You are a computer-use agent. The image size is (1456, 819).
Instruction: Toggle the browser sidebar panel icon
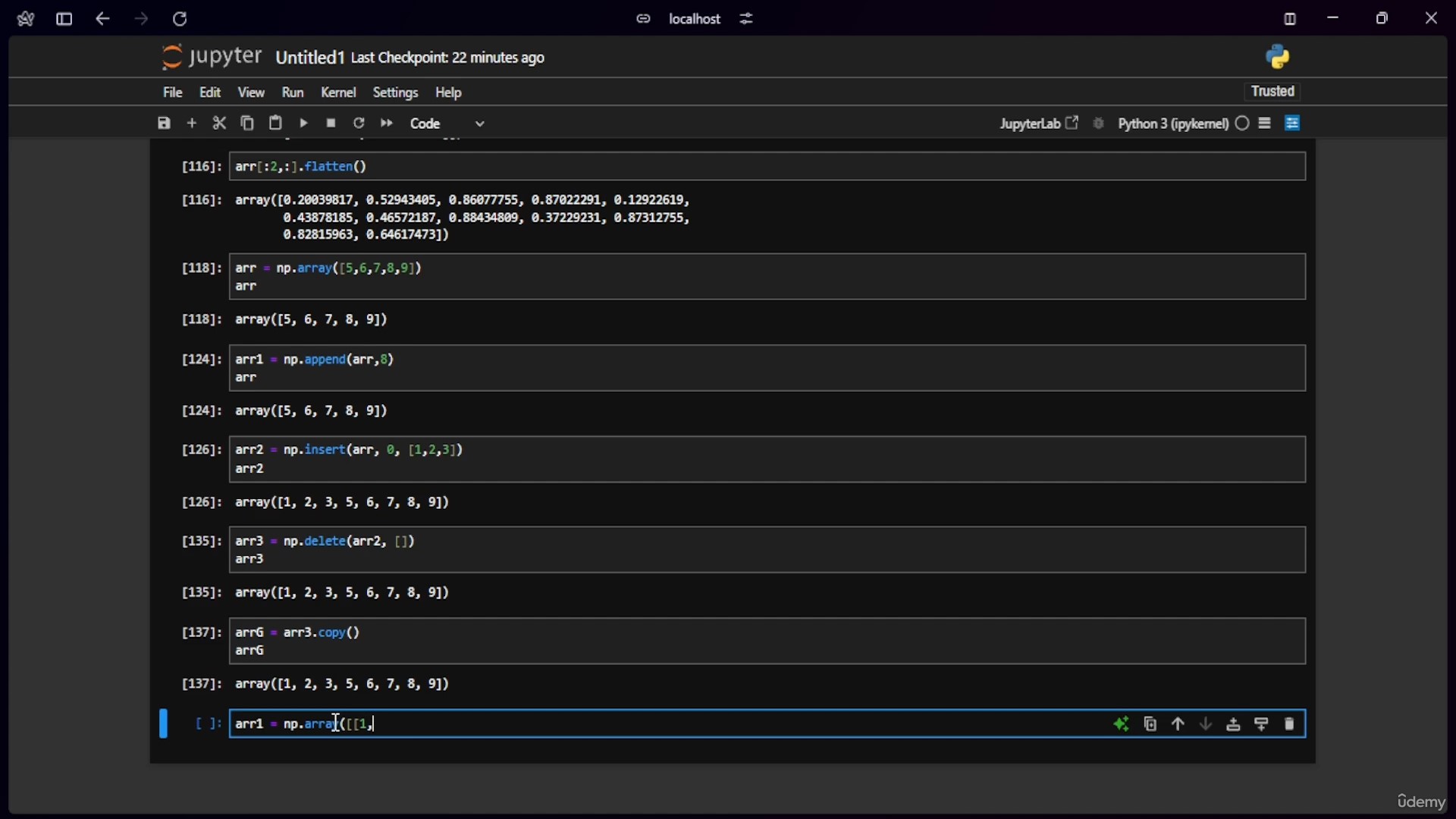point(64,19)
